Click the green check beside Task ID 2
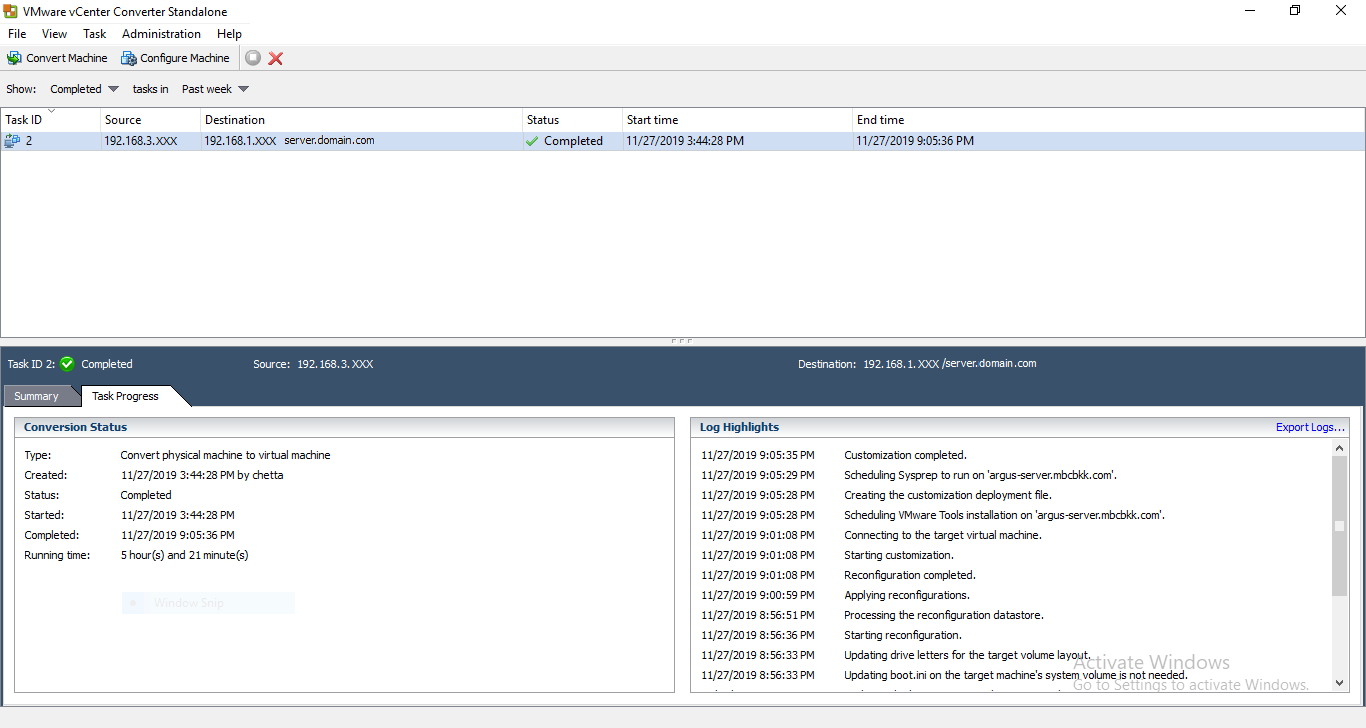This screenshot has width=1366, height=728. pyautogui.click(x=67, y=364)
